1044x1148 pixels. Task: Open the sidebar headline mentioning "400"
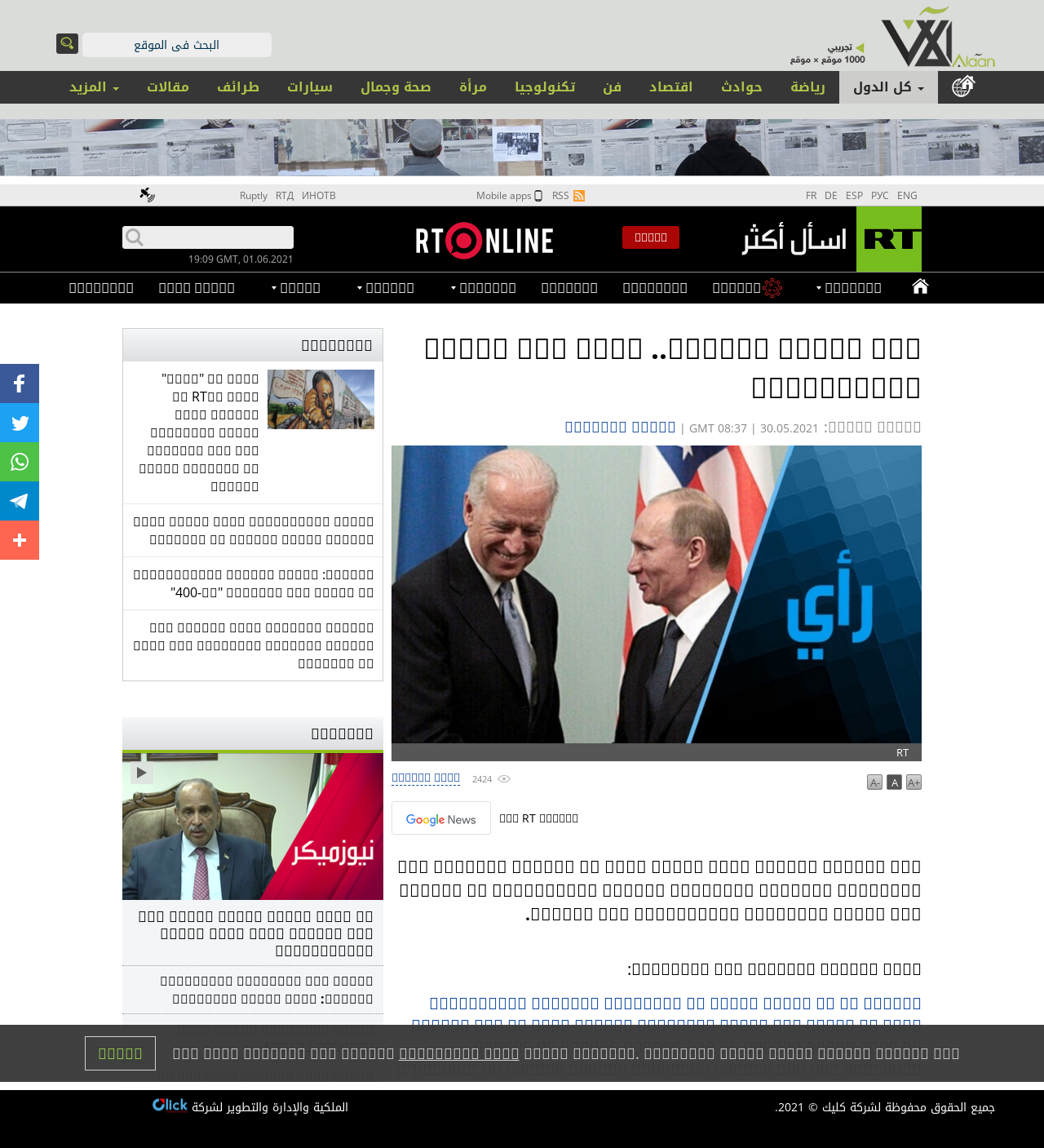(x=253, y=583)
